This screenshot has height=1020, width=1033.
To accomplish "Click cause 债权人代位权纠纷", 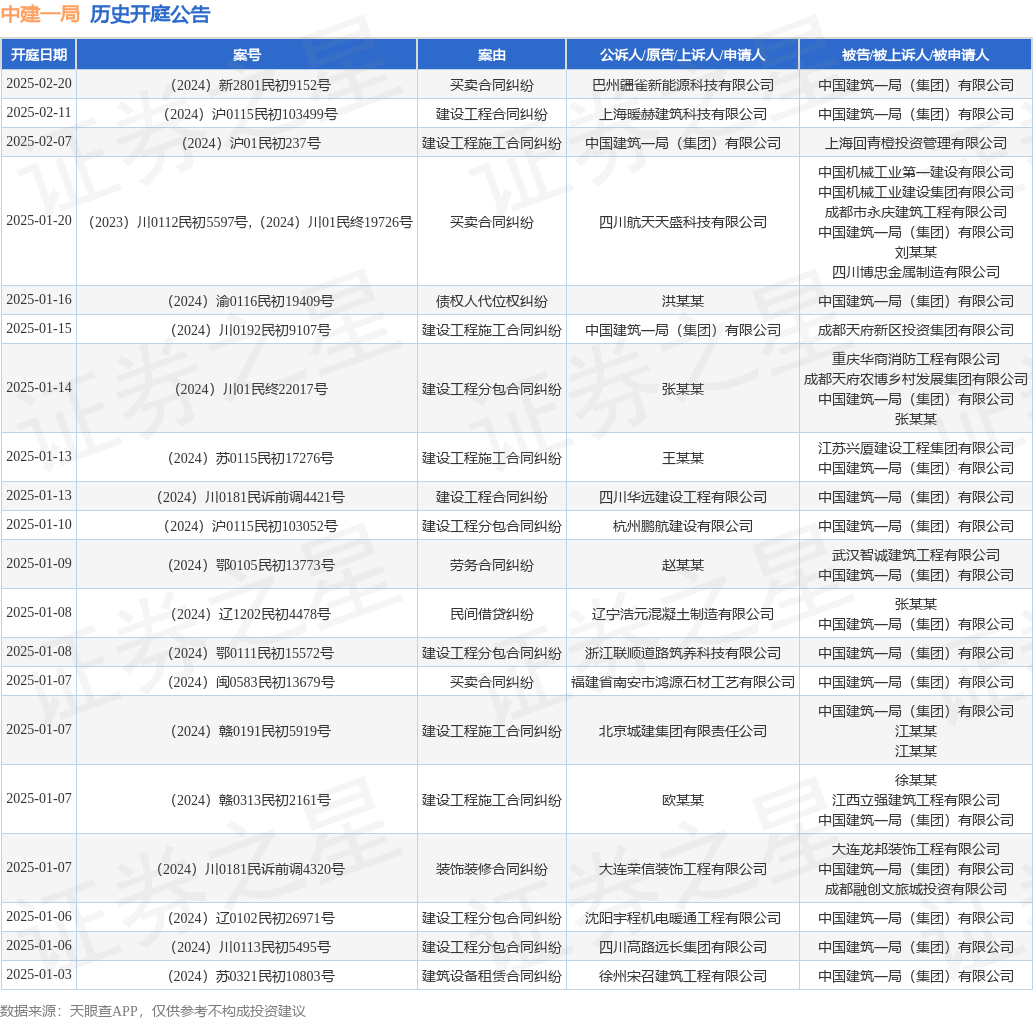I will point(491,301).
